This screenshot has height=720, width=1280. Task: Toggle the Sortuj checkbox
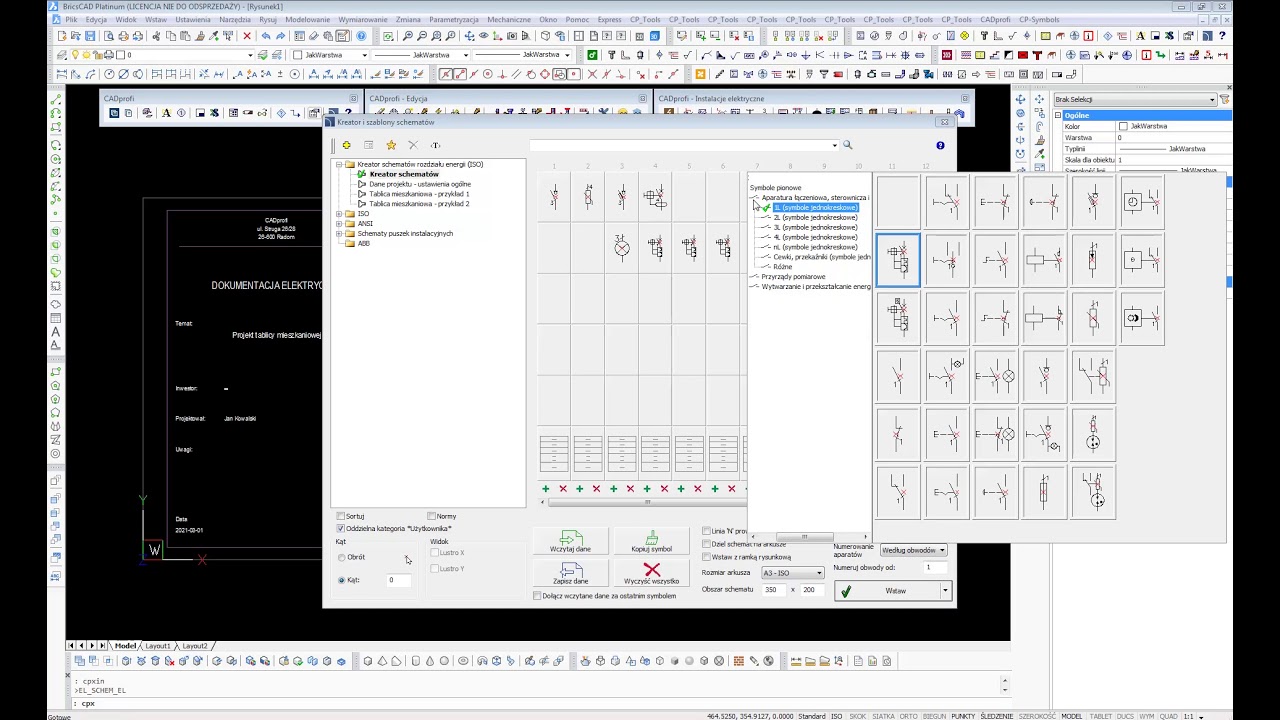tap(340, 516)
